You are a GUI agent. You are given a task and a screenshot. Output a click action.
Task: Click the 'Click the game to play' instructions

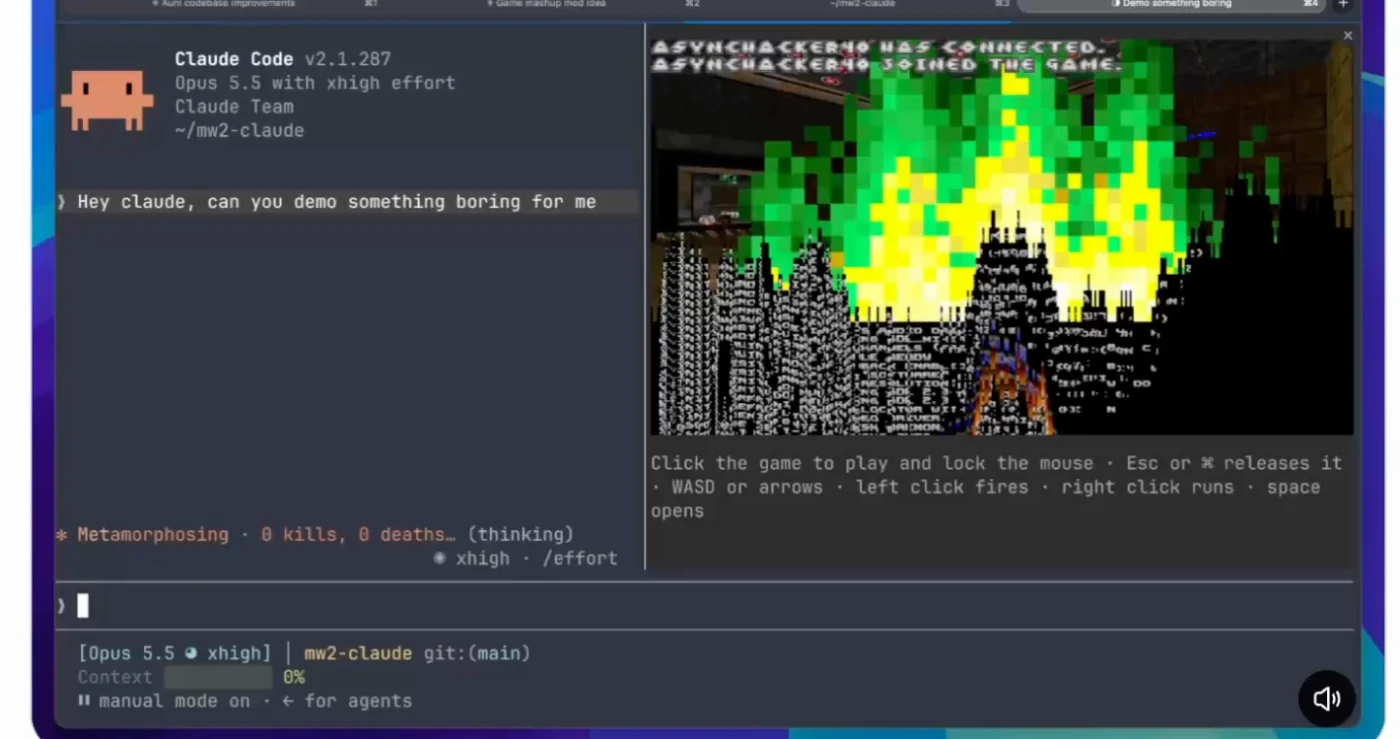coord(997,487)
